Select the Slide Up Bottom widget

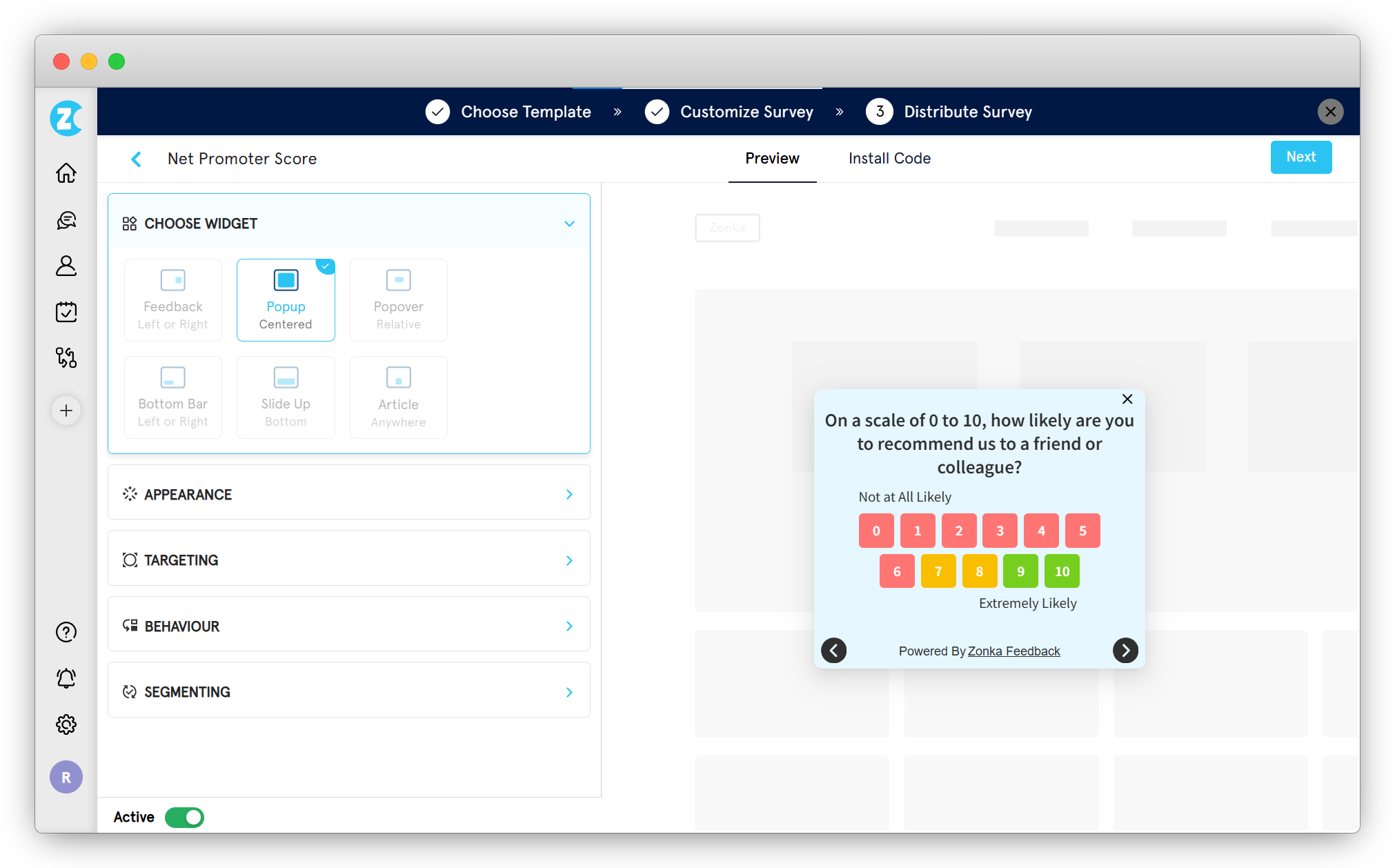[286, 397]
